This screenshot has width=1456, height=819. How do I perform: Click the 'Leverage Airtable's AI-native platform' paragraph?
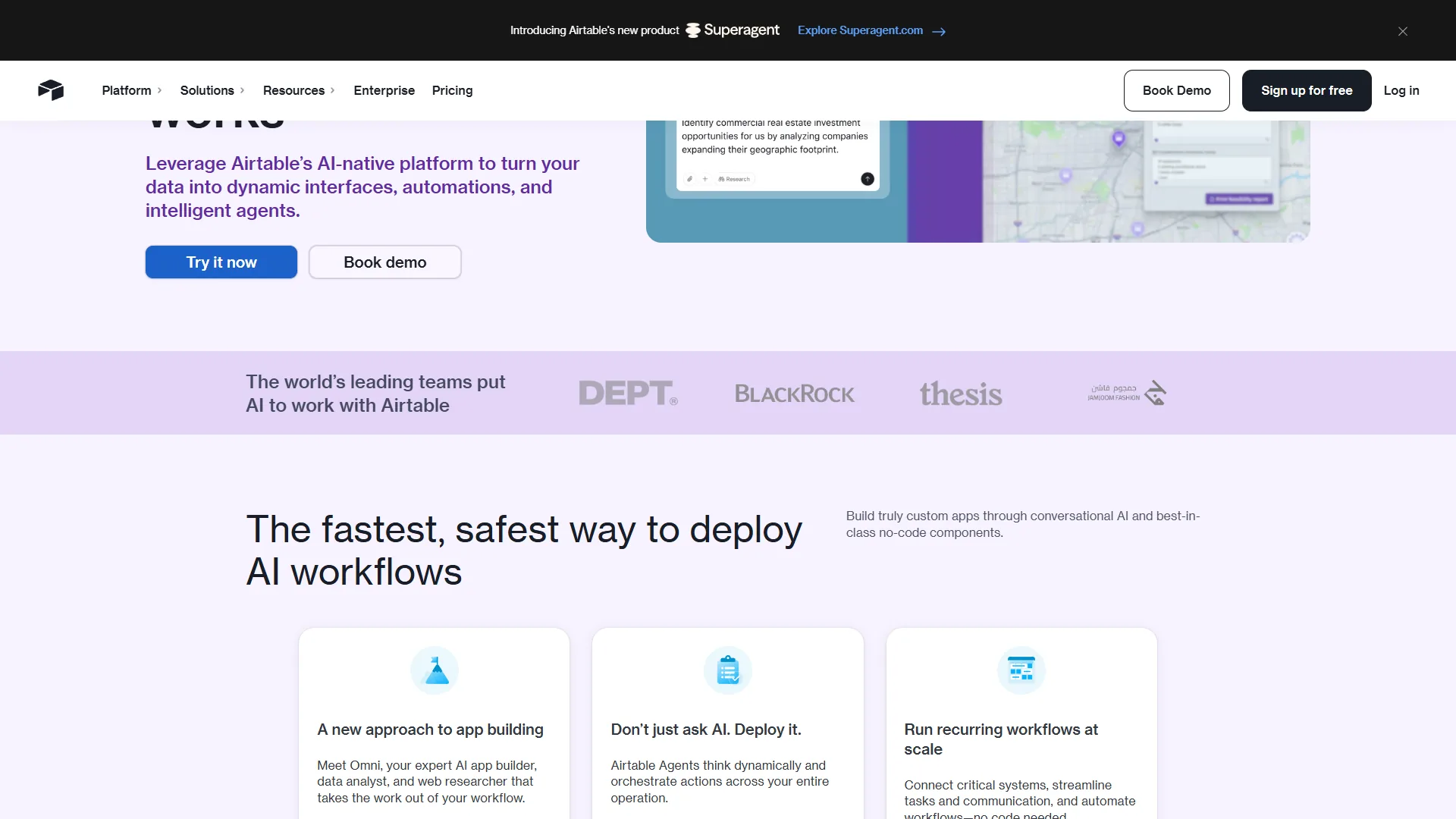pyautogui.click(x=362, y=187)
